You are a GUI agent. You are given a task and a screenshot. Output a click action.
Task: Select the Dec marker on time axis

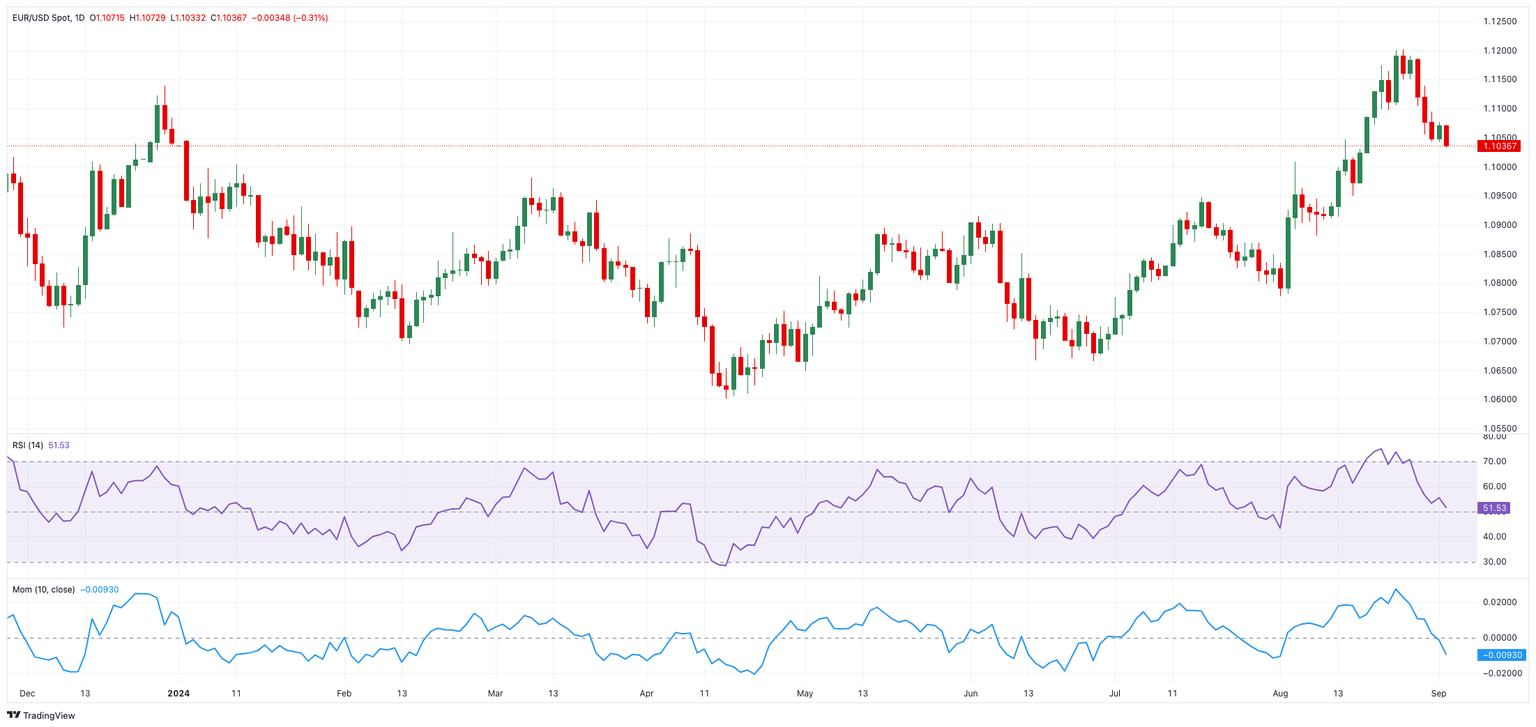point(27,692)
